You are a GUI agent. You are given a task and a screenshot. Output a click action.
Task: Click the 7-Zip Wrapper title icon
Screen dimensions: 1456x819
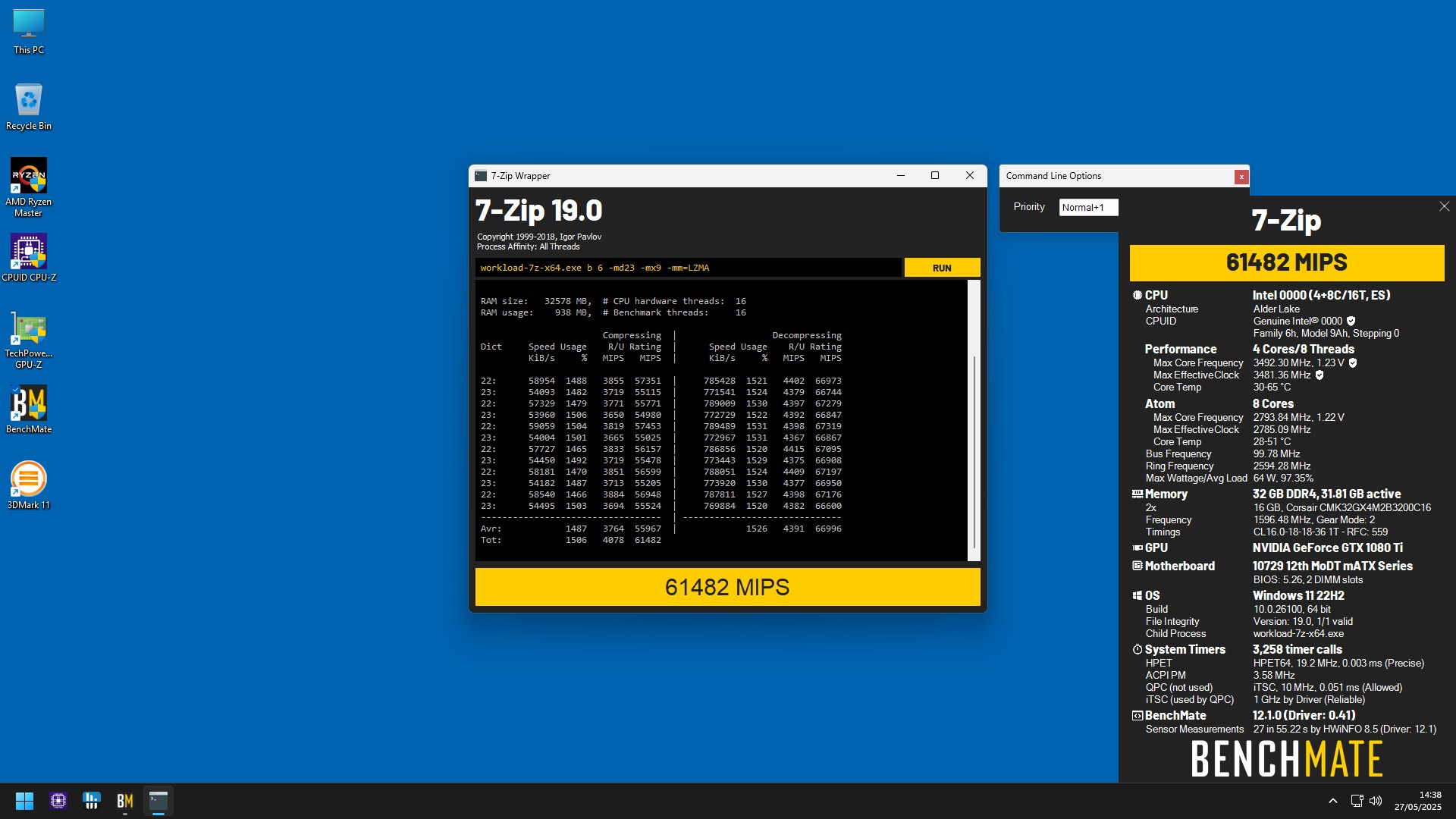point(481,176)
